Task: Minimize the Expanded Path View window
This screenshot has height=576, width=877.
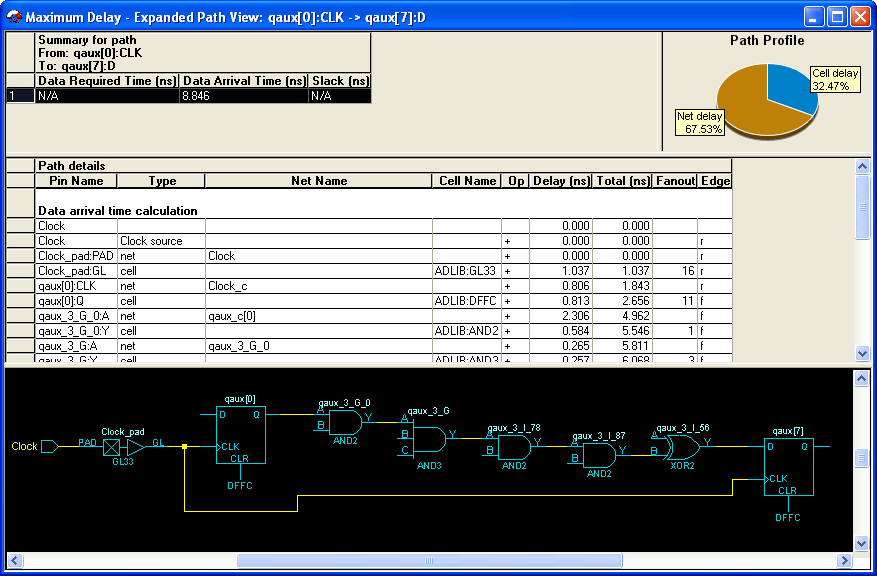Action: [x=814, y=17]
